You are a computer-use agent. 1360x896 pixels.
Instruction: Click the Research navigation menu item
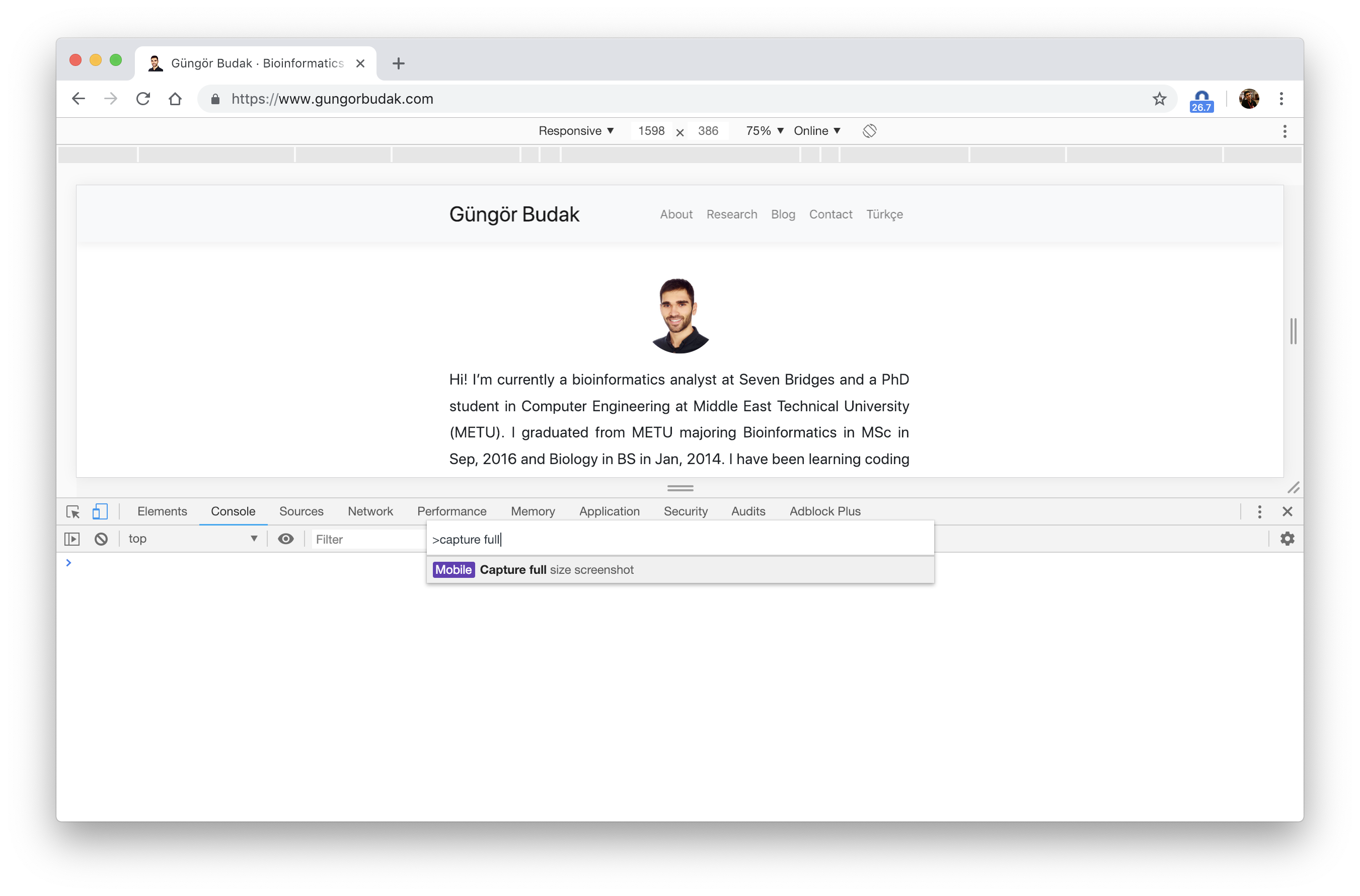[732, 214]
